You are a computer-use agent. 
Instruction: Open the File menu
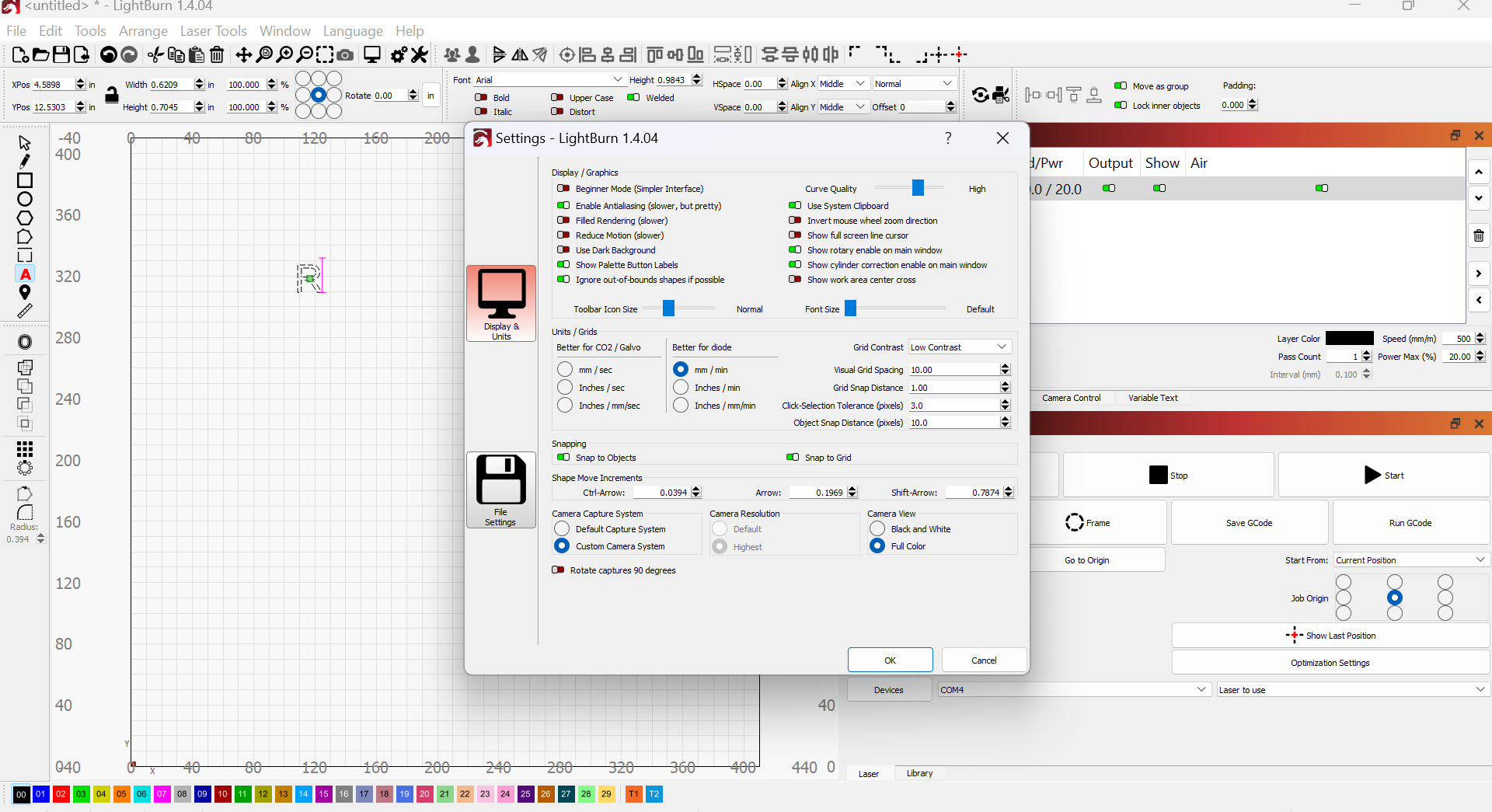(x=16, y=31)
